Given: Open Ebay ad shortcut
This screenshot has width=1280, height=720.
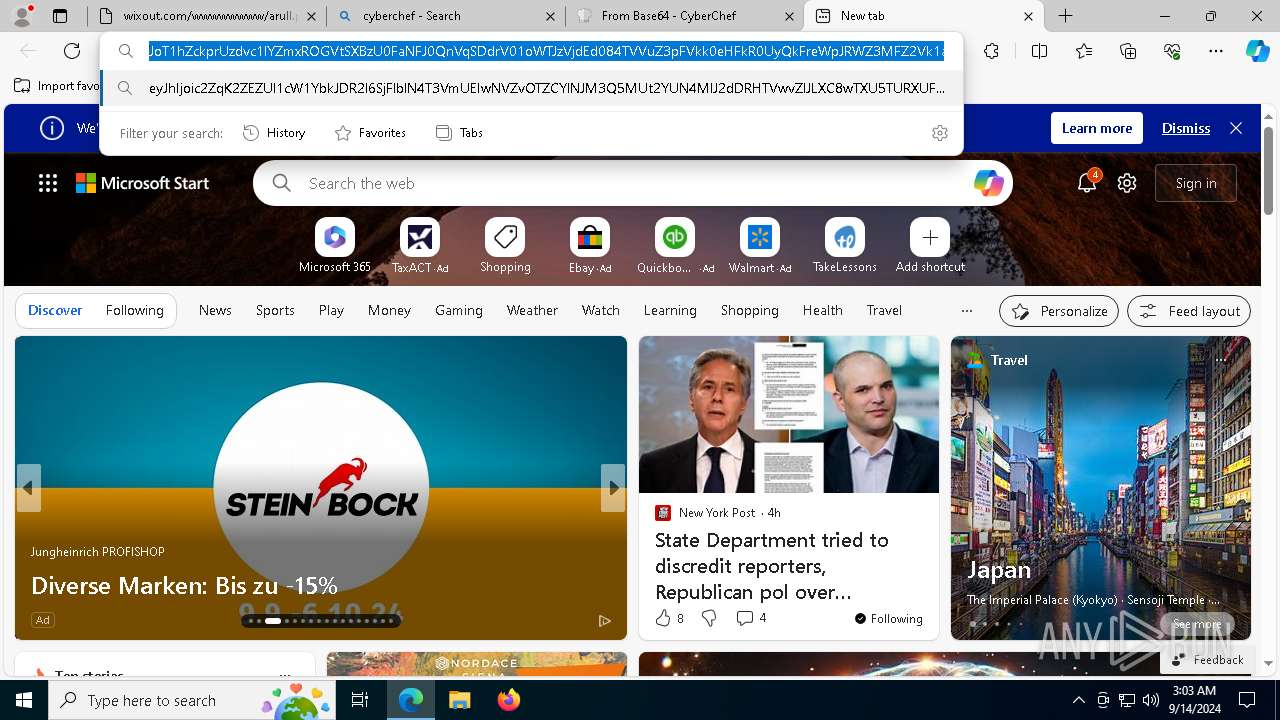Looking at the screenshot, I should click(590, 246).
